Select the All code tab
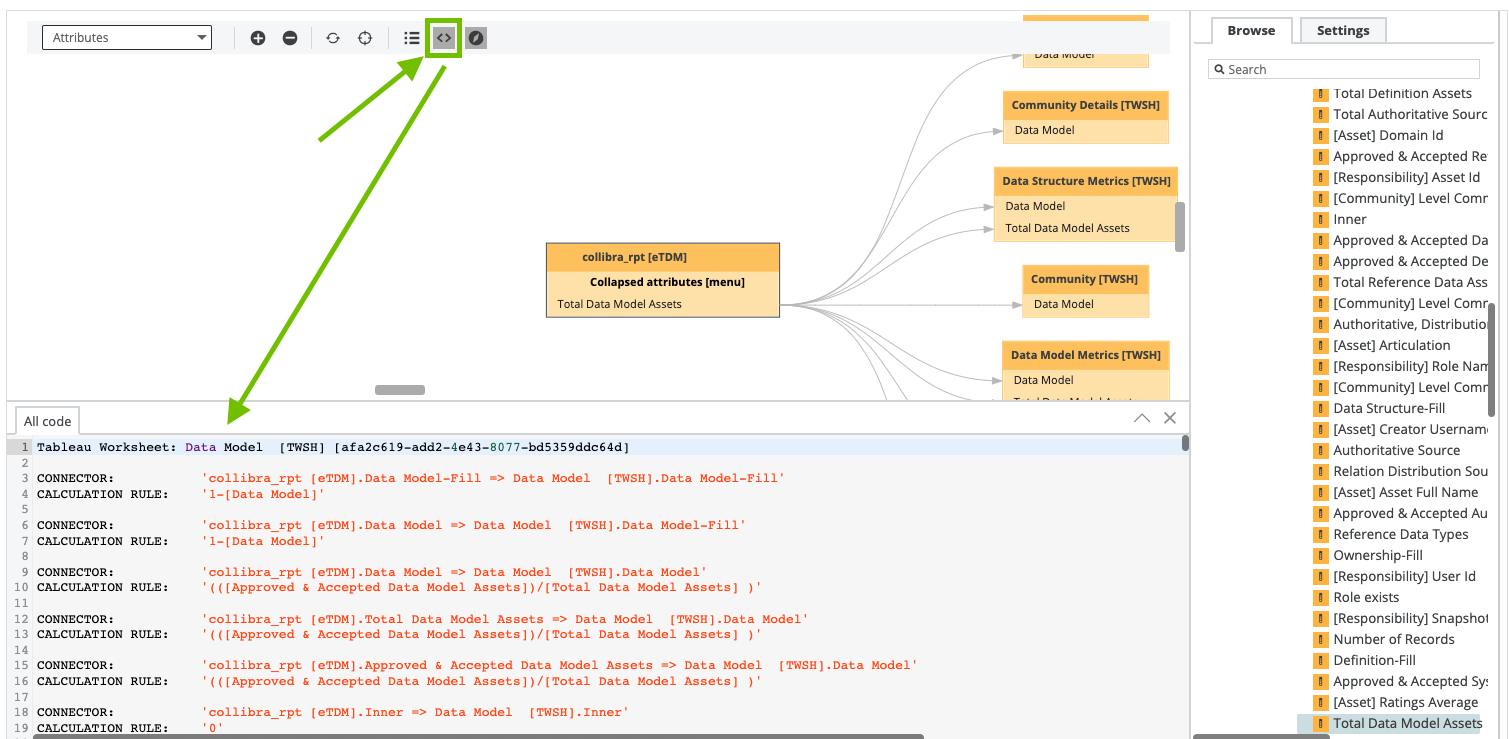Viewport: 1509px width, 739px height. 47,422
